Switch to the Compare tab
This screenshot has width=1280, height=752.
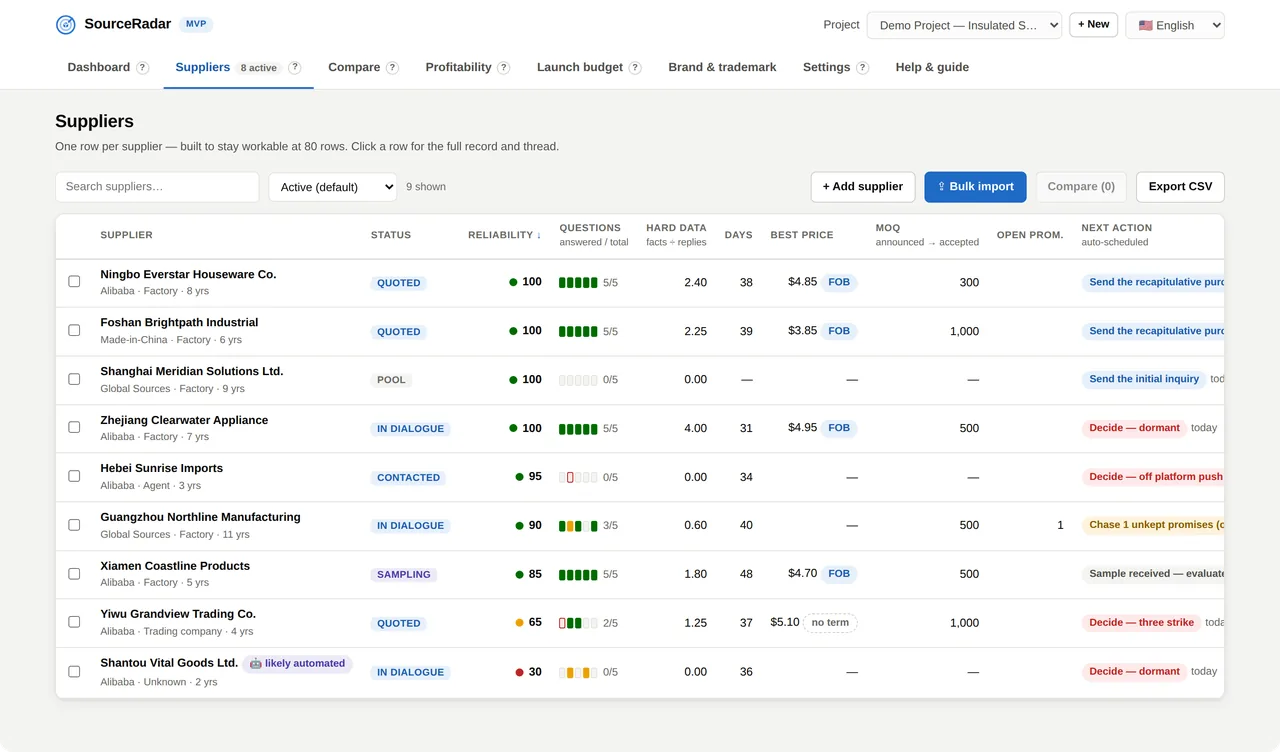point(354,67)
